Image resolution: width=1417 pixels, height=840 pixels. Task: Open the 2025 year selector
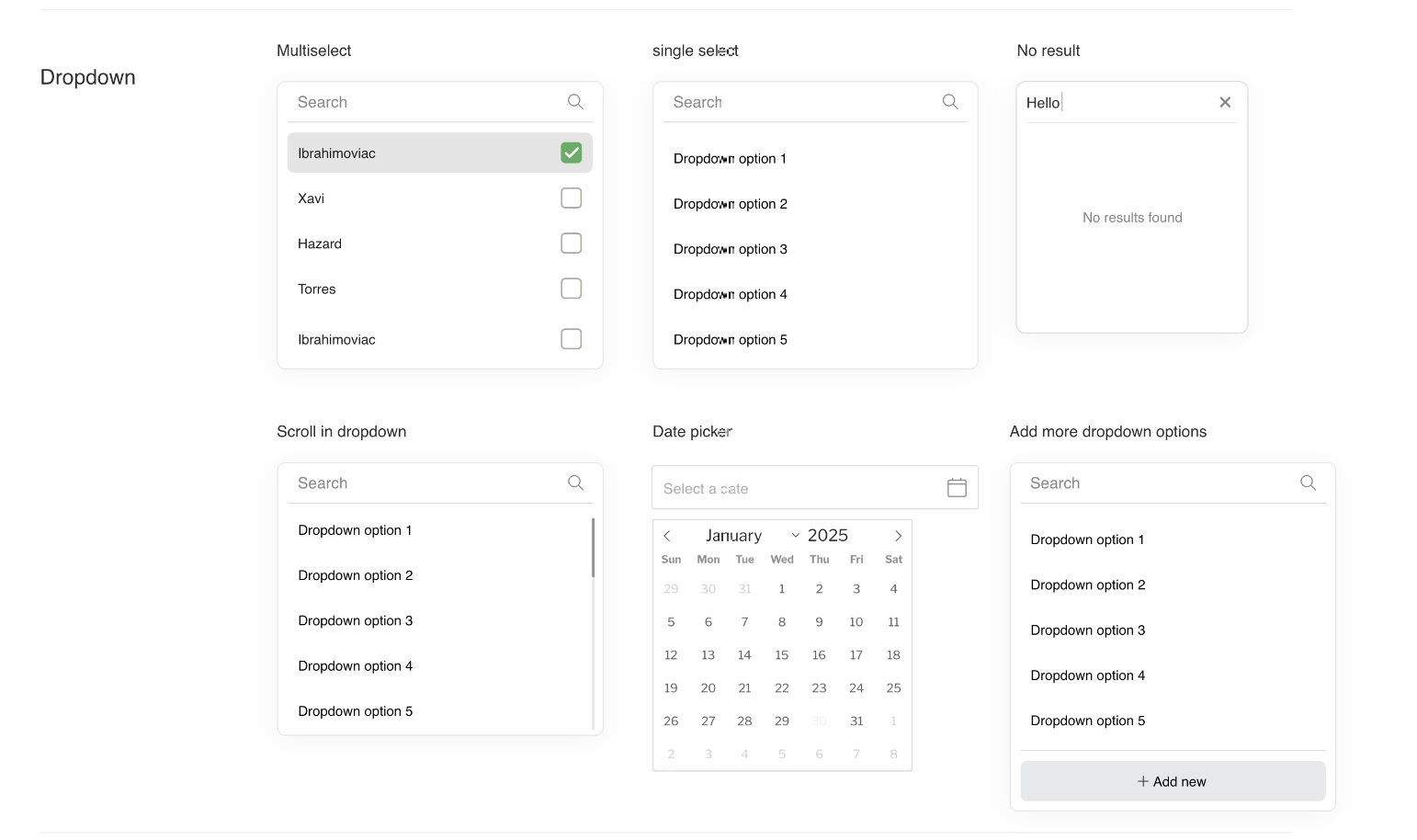pyautogui.click(x=827, y=536)
